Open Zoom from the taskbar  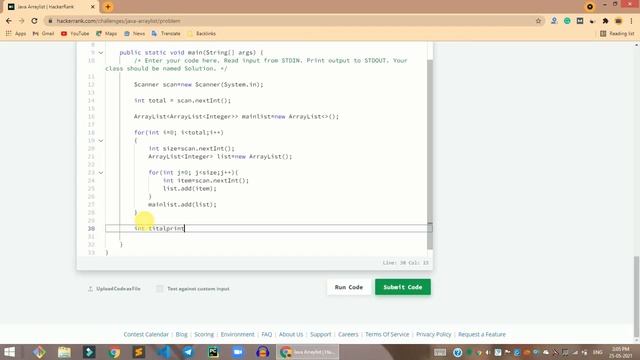click(238, 352)
